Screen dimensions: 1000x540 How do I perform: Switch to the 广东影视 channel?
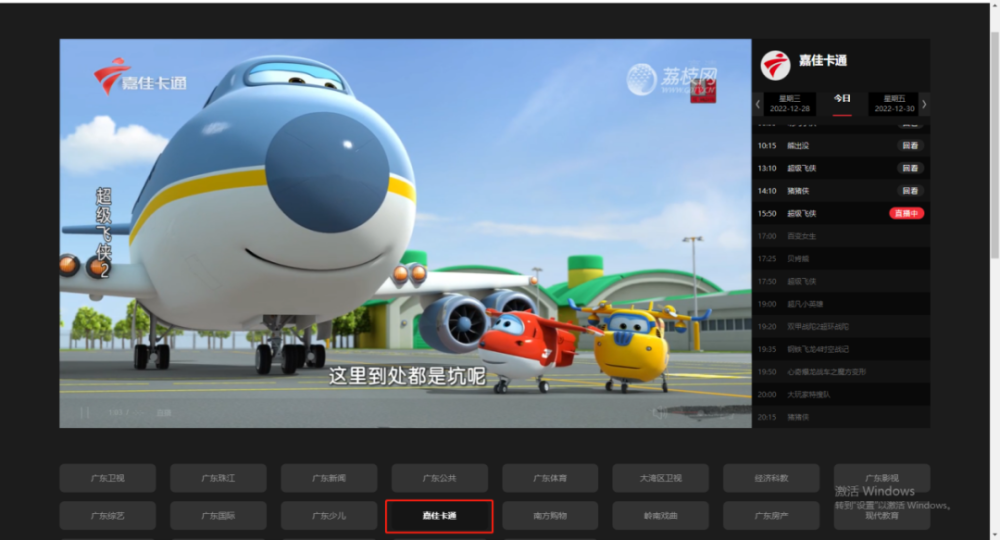point(882,478)
